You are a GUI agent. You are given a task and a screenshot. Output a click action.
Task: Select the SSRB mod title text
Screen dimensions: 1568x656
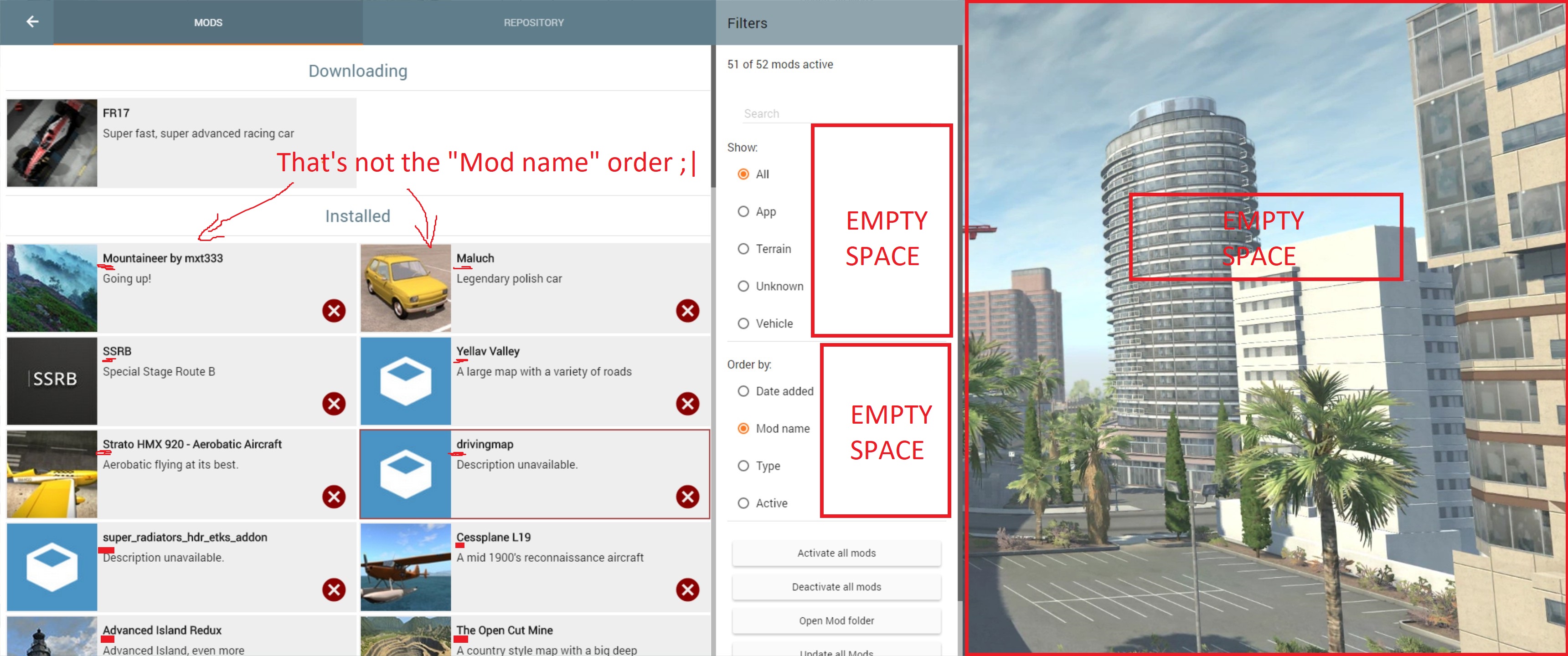117,351
